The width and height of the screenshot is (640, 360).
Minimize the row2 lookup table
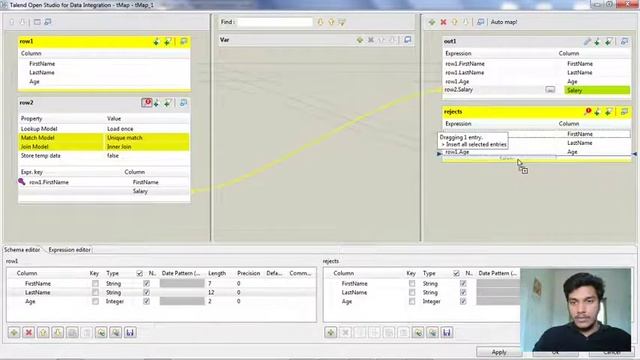click(183, 103)
